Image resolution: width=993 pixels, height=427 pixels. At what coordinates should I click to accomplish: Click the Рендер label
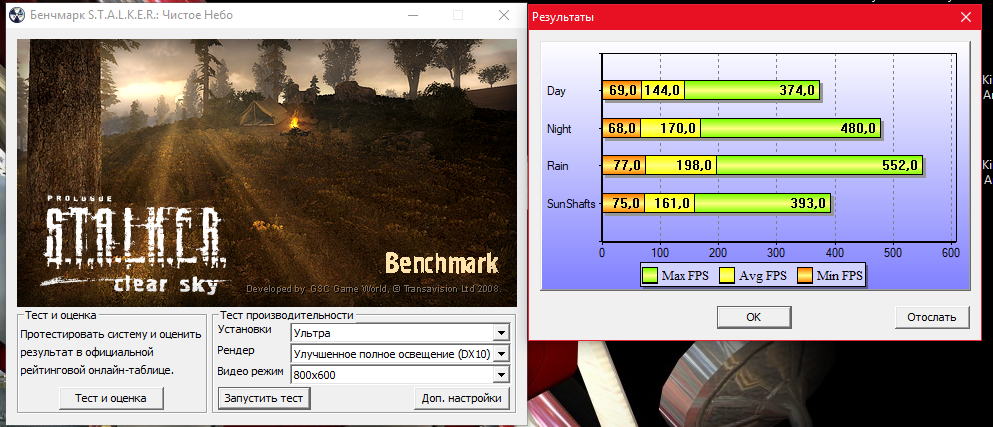(x=235, y=350)
